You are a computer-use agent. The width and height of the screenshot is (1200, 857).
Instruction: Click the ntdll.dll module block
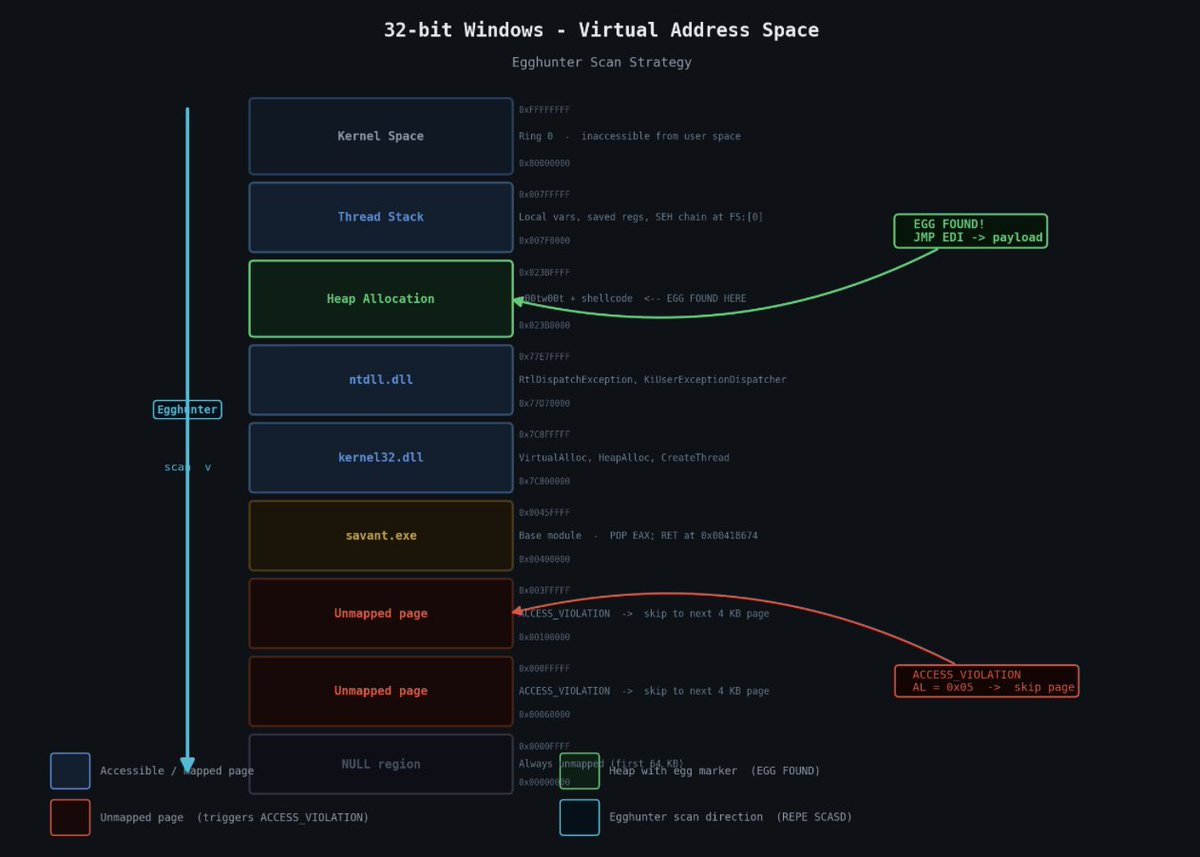coord(381,380)
